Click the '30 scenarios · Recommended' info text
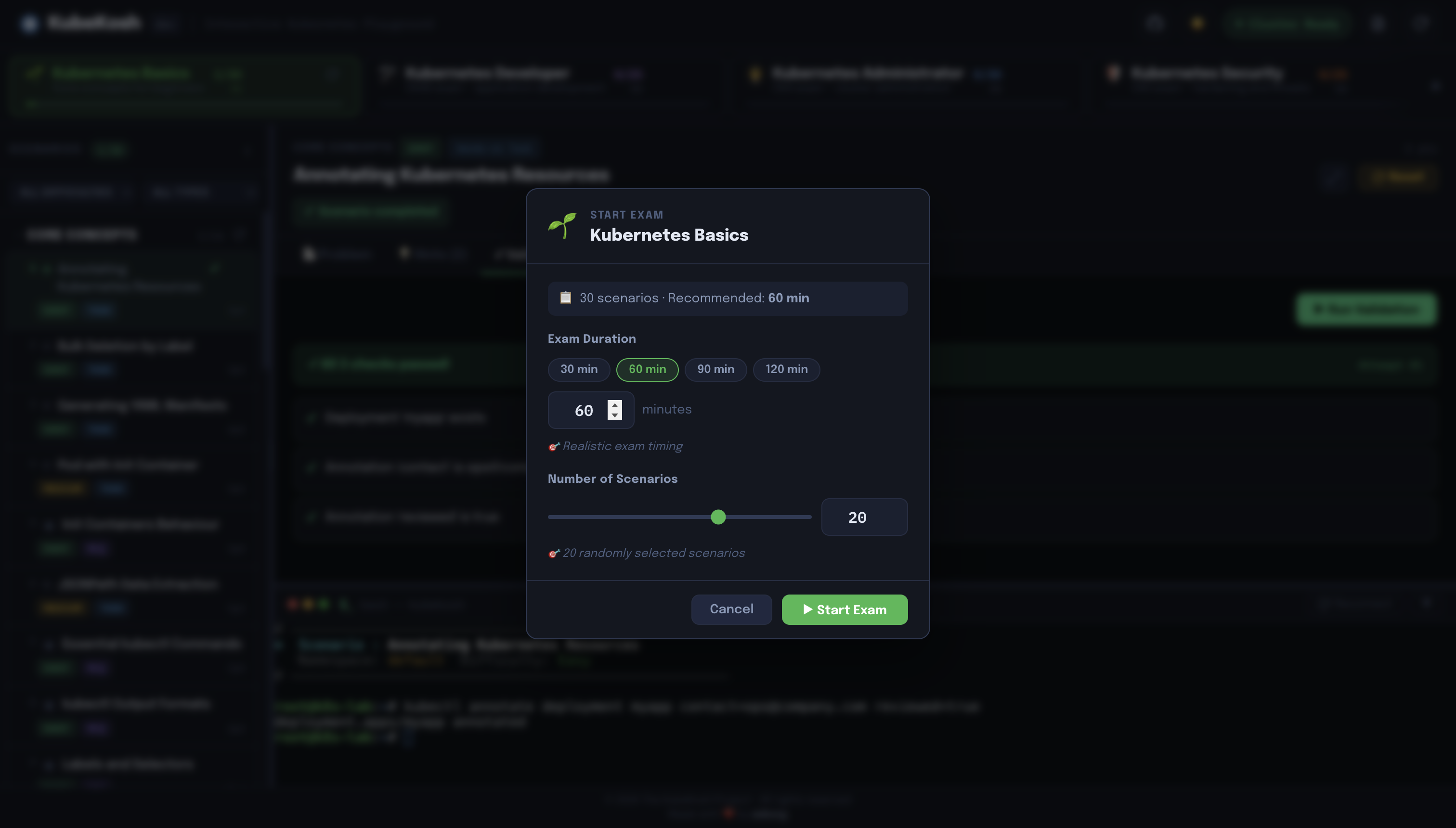Viewport: 1456px width, 828px height. click(x=694, y=298)
